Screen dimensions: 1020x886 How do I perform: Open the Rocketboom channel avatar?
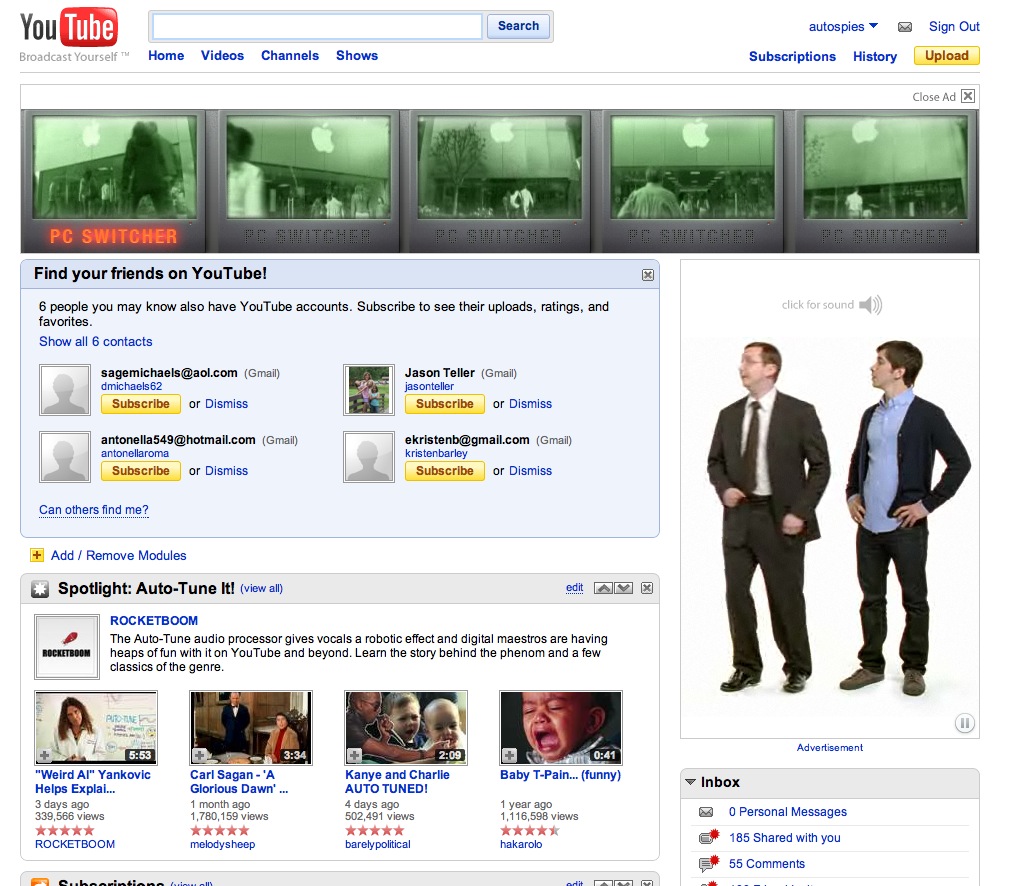click(66, 647)
